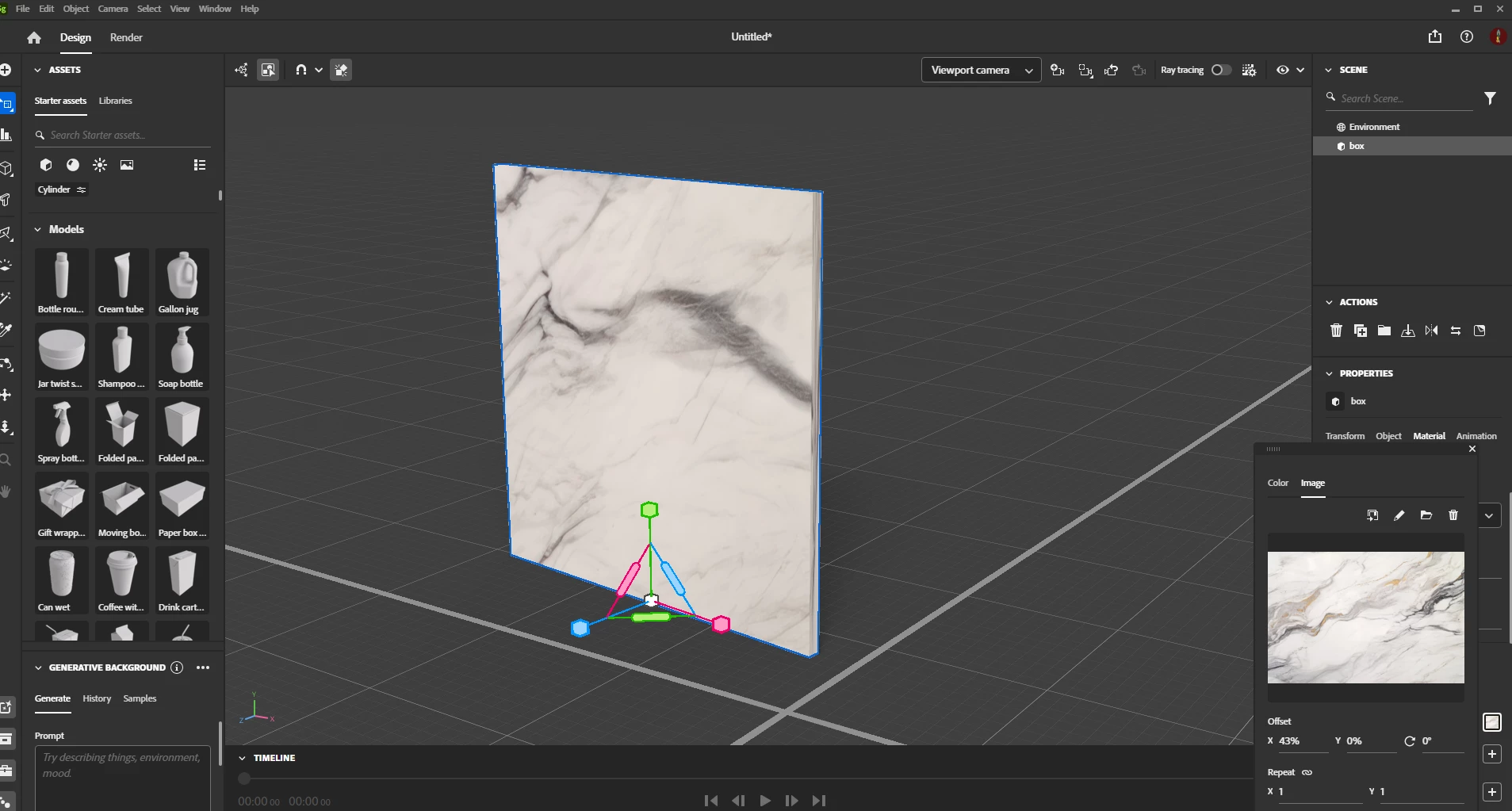Viewport: 1512px width, 811px height.
Task: Switch to the Transform properties tab
Action: (x=1345, y=436)
